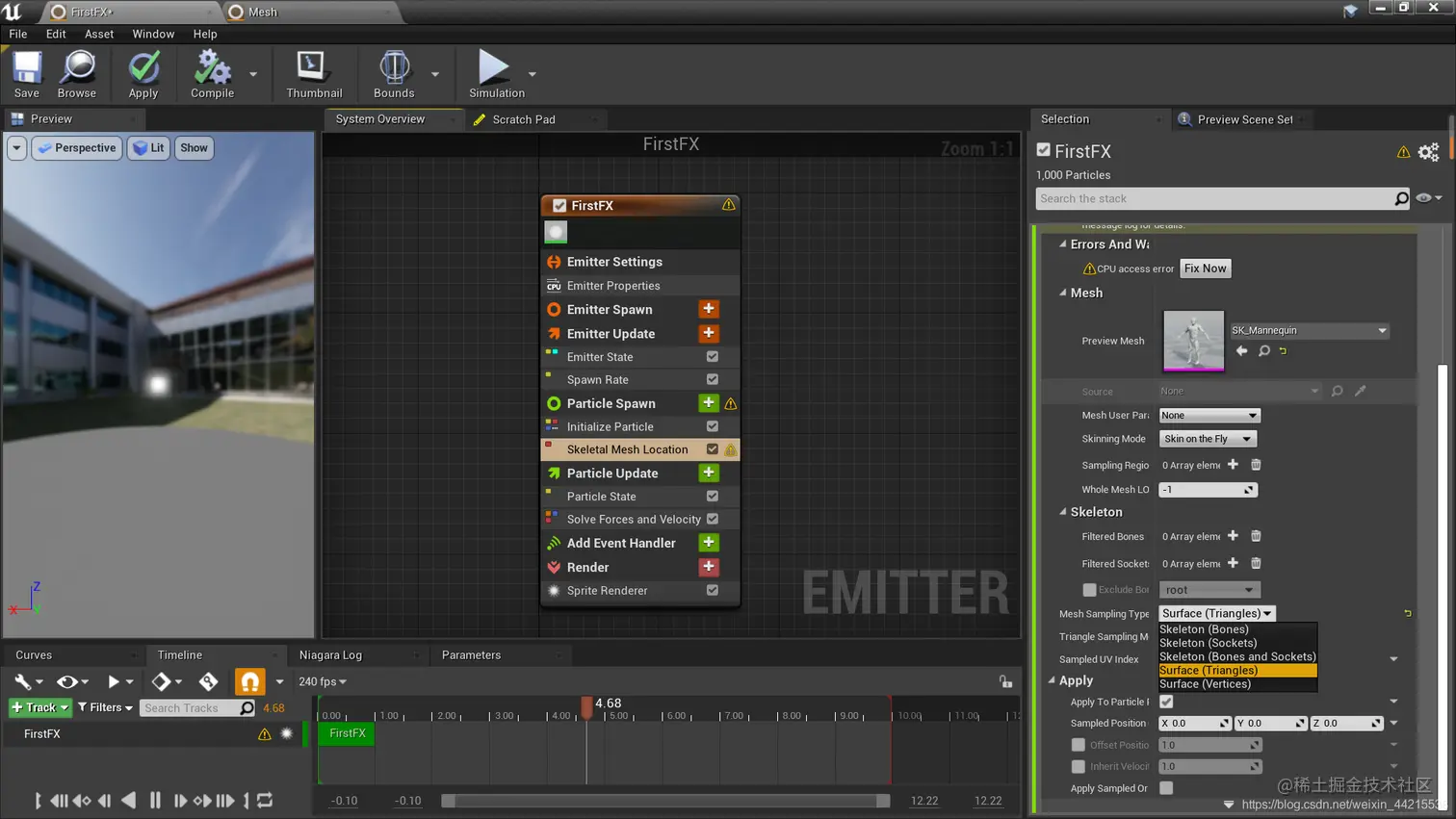Open the Window menu

coord(153,34)
